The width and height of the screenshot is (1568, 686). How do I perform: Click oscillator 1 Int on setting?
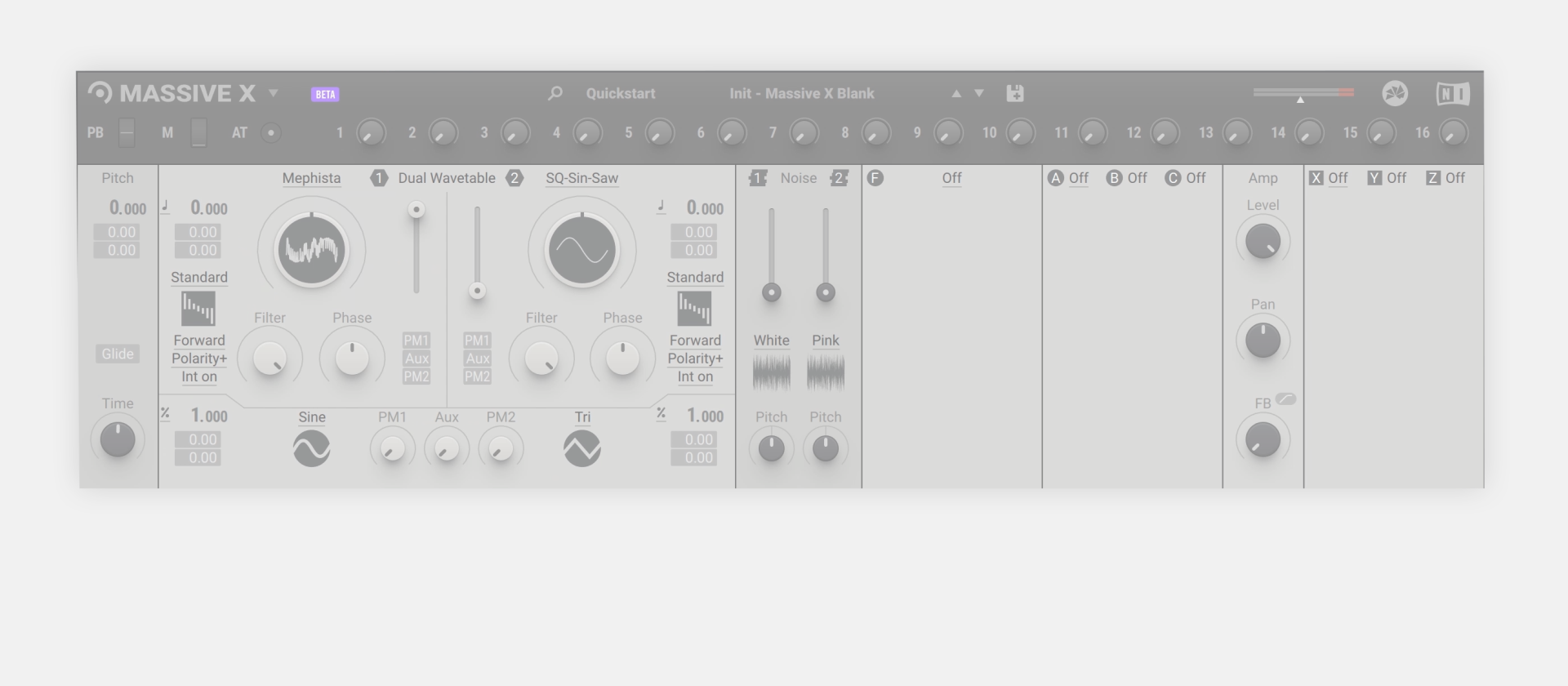tap(199, 376)
